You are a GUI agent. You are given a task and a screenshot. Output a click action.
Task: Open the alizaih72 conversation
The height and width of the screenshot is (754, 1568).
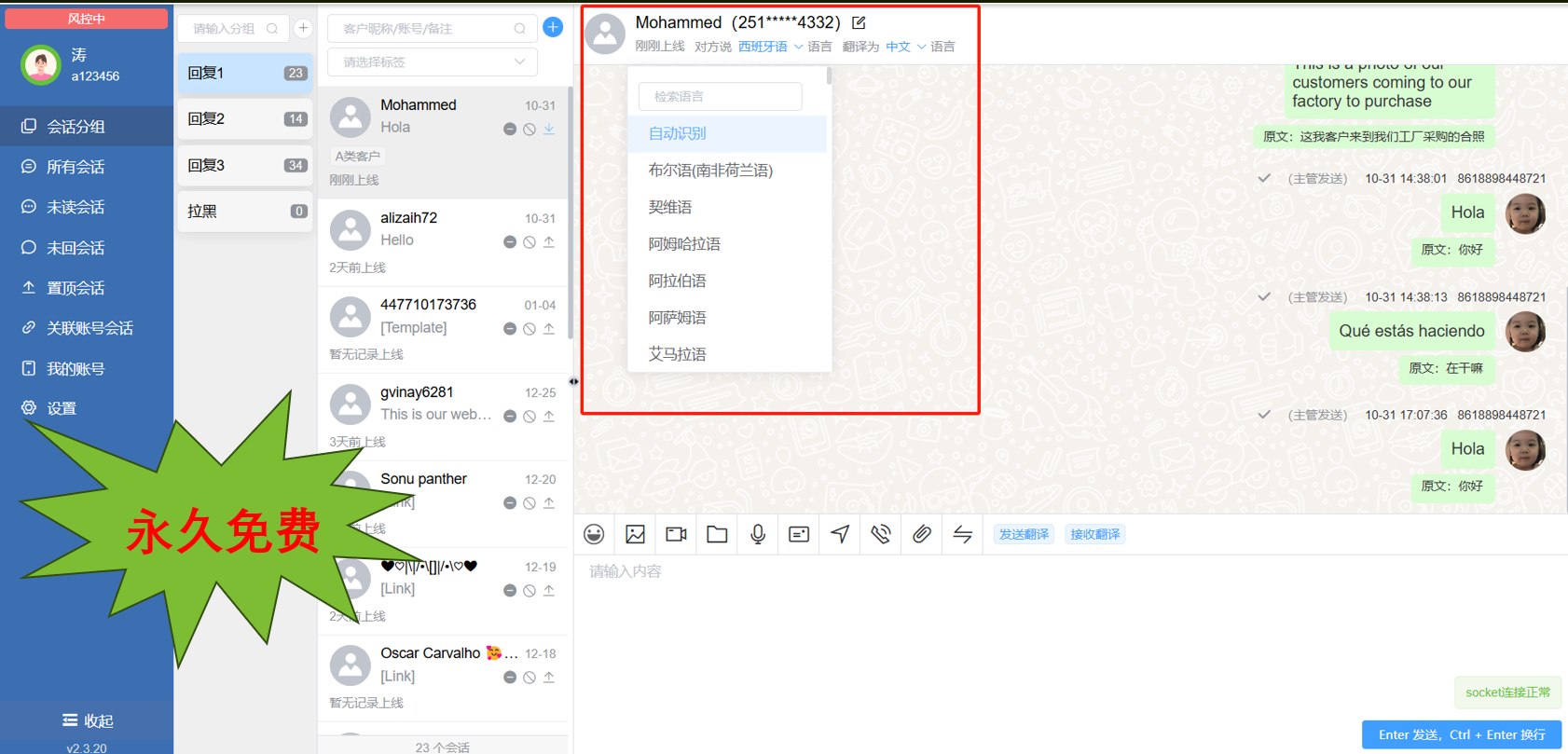click(x=443, y=242)
